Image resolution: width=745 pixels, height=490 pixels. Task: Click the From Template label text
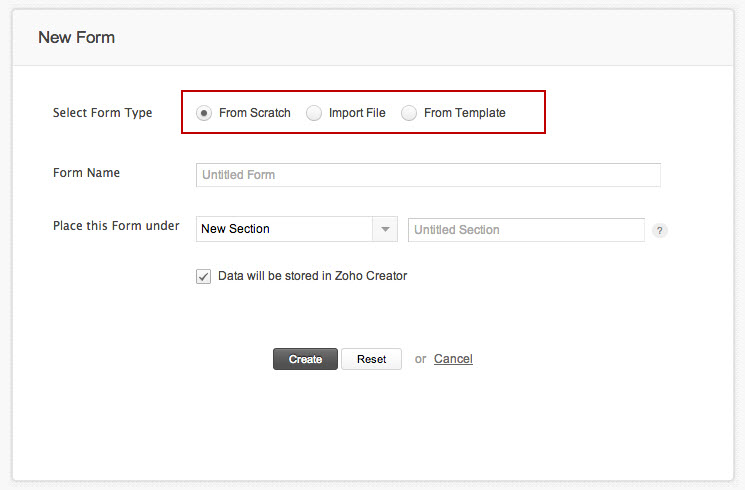[465, 113]
